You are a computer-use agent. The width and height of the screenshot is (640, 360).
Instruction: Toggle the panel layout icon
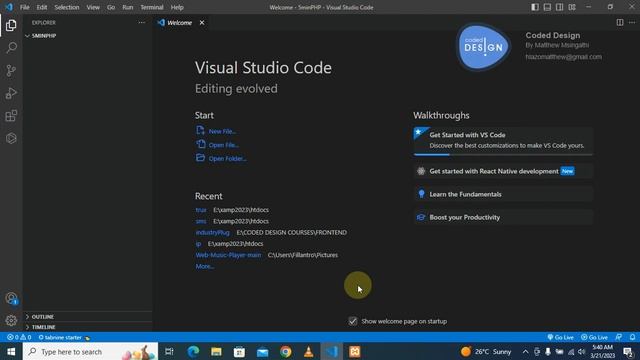click(x=547, y=7)
